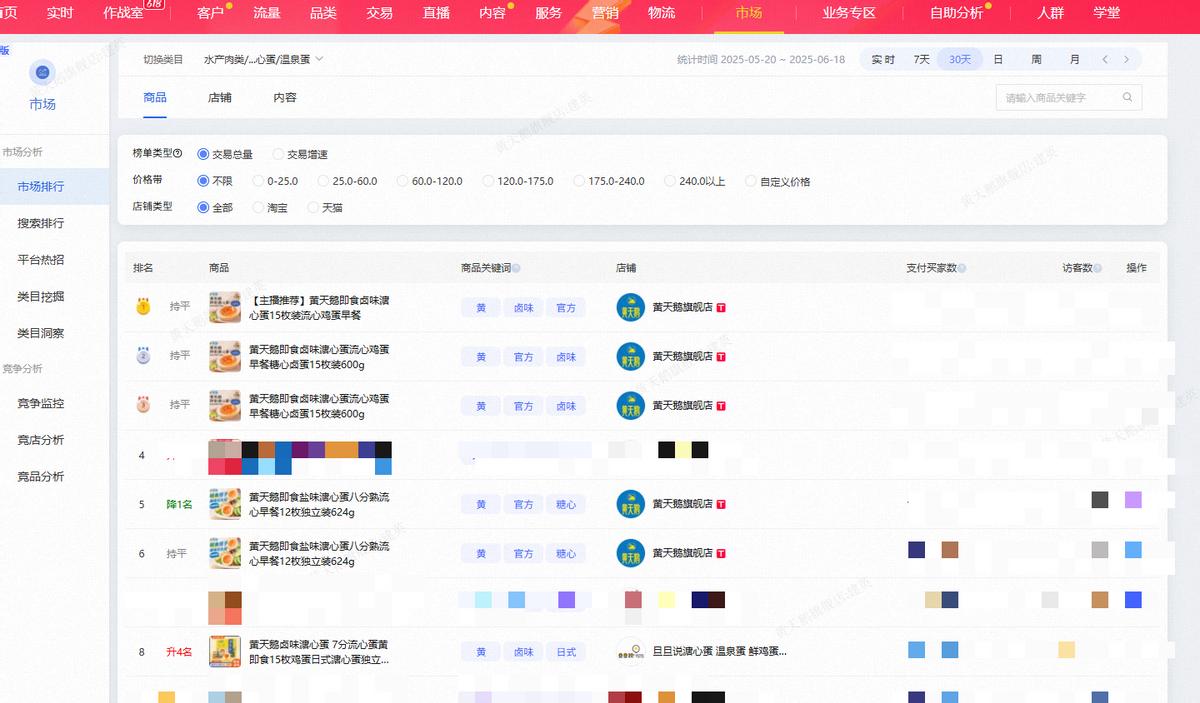The image size is (1200, 703).
Task: Click the search magnifier icon in keyword box
Action: tap(1127, 98)
